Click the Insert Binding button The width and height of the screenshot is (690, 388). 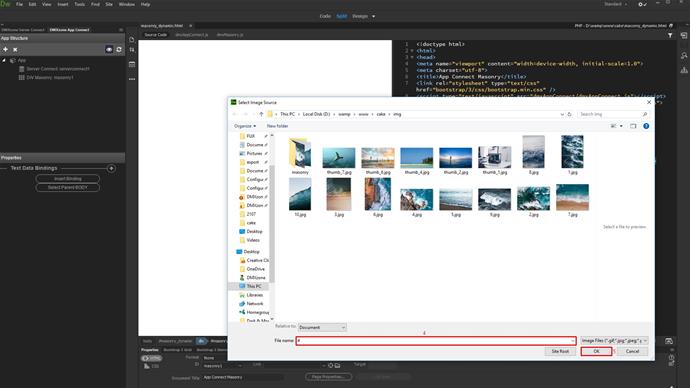68,179
